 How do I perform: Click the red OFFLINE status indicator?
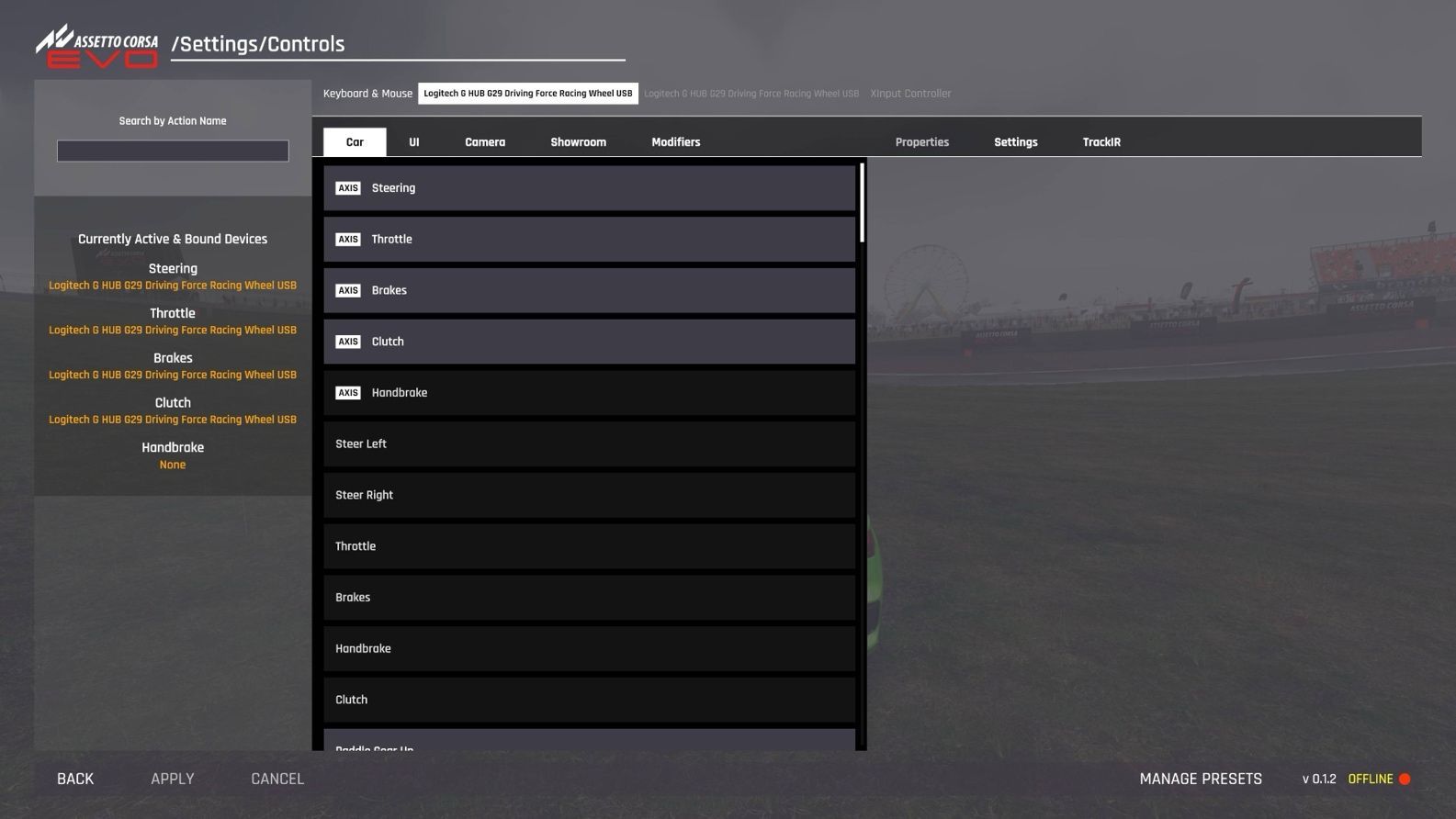click(1404, 780)
